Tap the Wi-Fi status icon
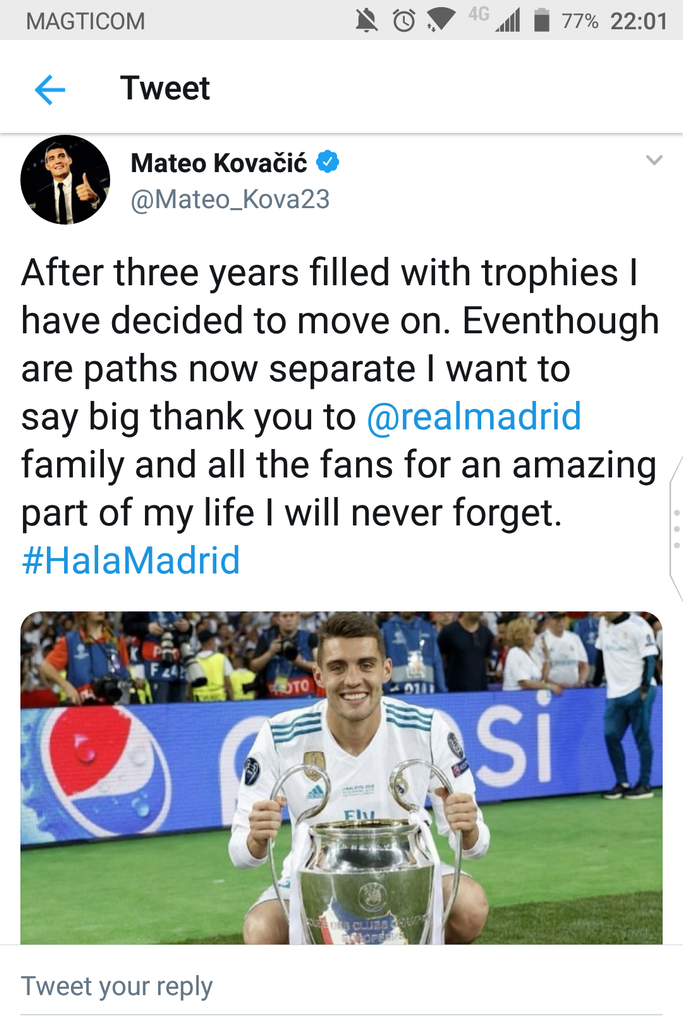This screenshot has height=1024, width=683. coord(440,20)
